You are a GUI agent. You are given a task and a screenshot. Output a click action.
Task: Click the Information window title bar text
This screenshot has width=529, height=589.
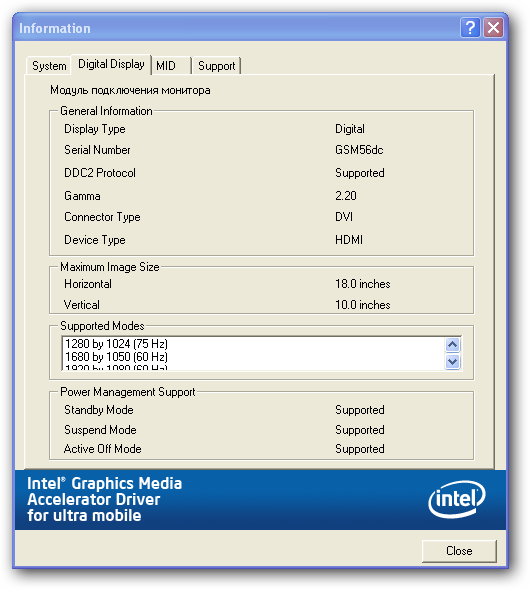[55, 29]
